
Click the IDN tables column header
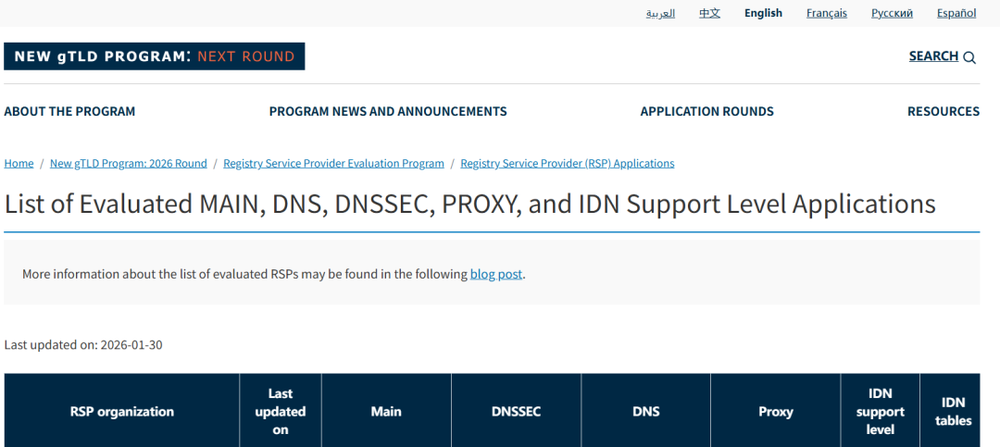click(x=953, y=411)
